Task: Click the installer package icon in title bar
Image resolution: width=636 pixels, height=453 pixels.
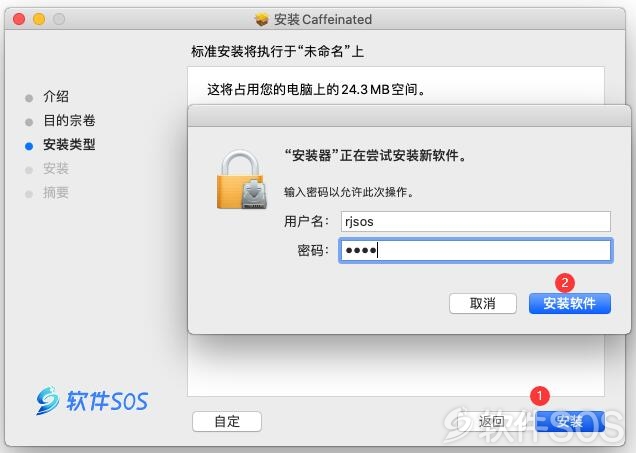Action: pyautogui.click(x=262, y=19)
